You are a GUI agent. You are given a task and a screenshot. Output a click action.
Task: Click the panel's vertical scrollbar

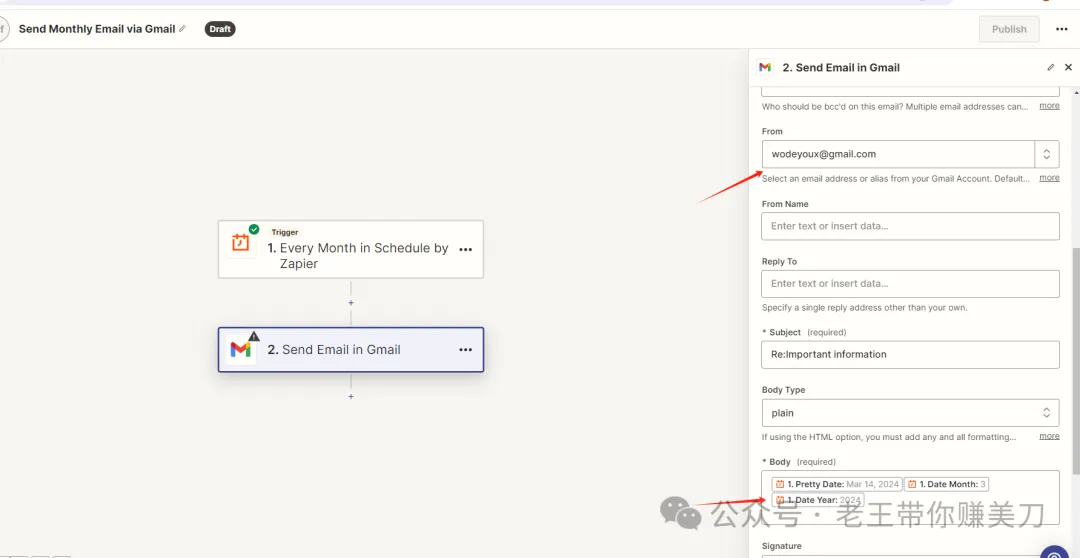[1075, 361]
